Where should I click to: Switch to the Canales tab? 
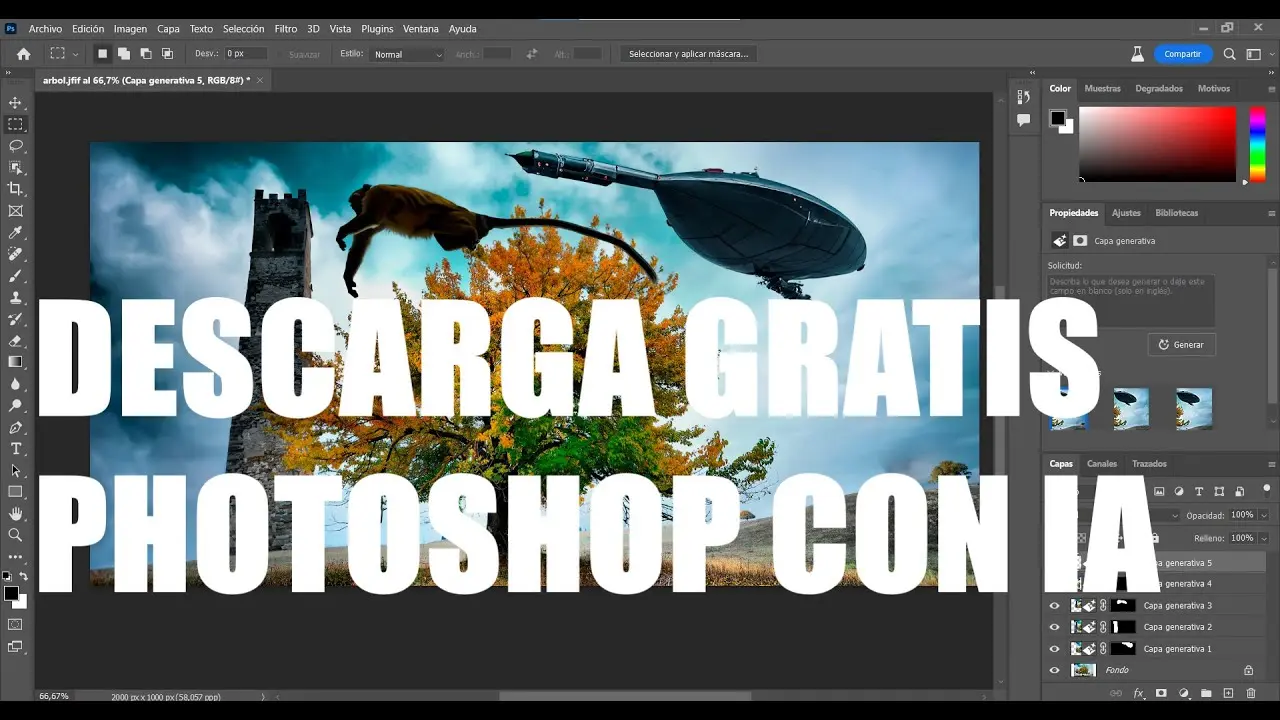(x=1102, y=464)
